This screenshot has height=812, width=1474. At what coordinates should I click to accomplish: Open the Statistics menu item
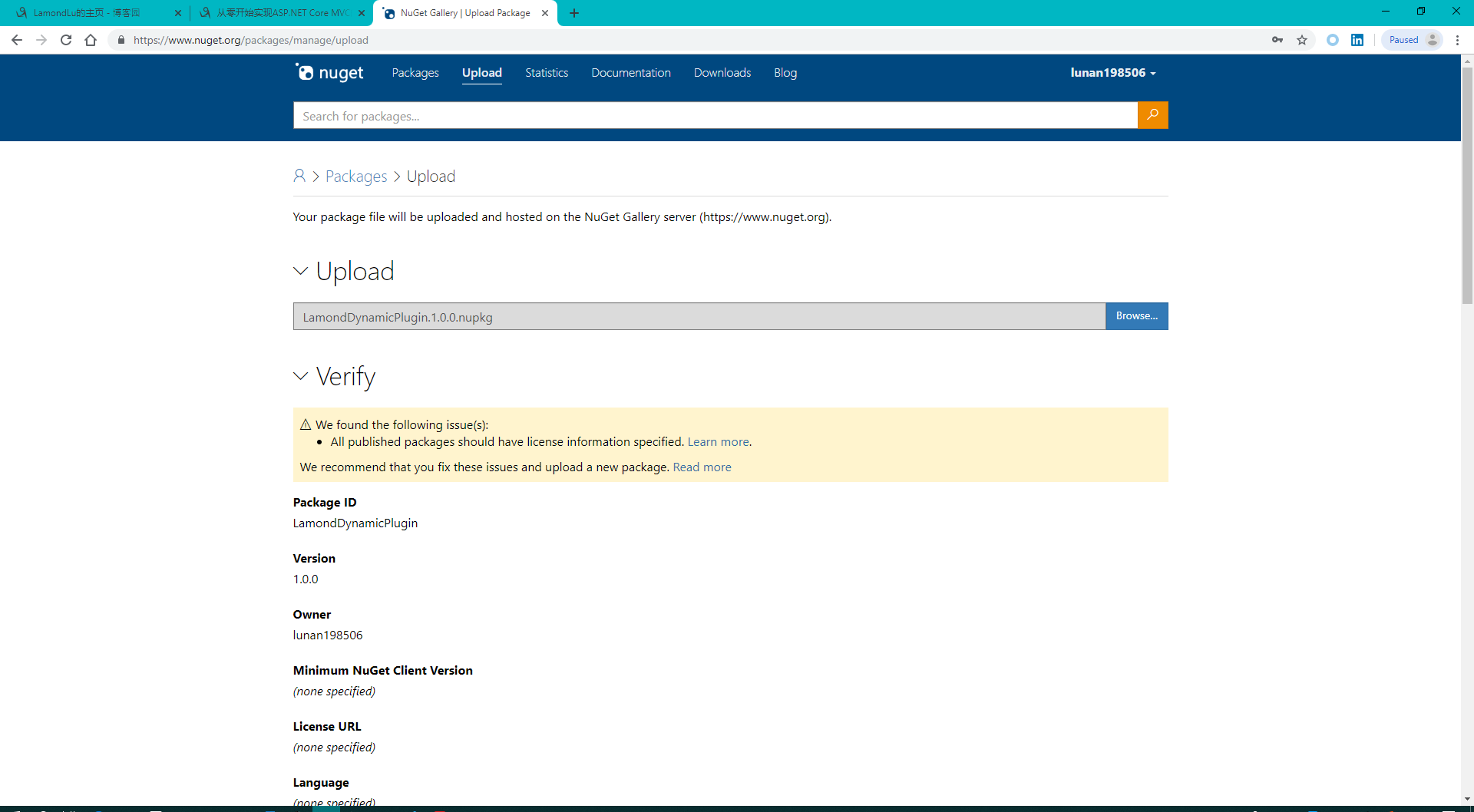click(547, 73)
